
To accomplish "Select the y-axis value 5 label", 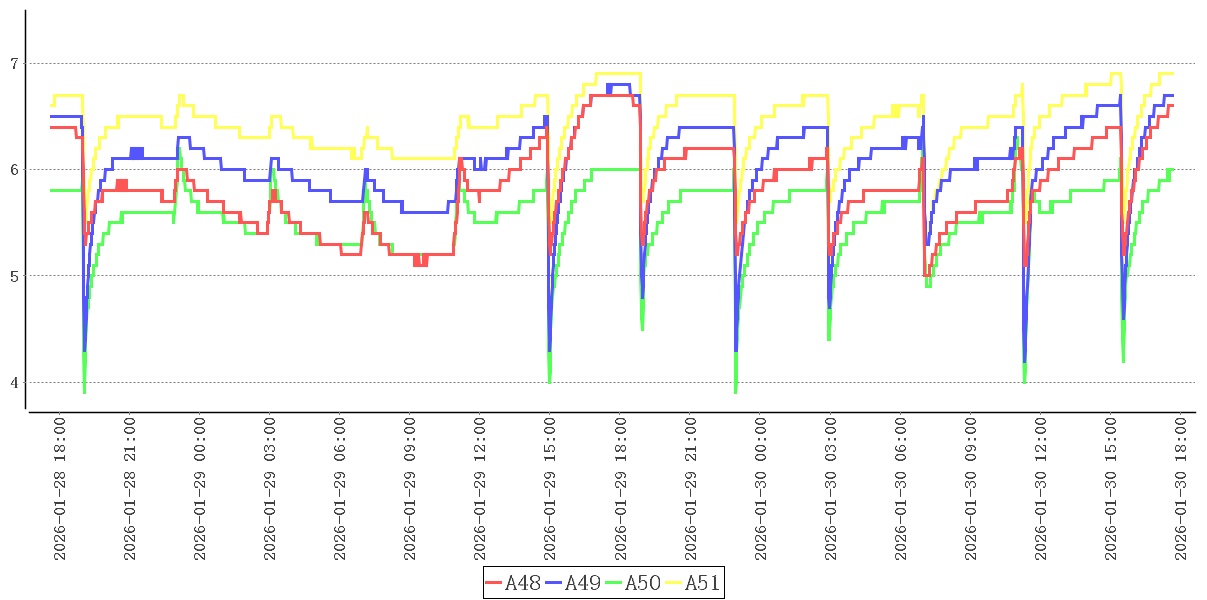I will [12, 276].
